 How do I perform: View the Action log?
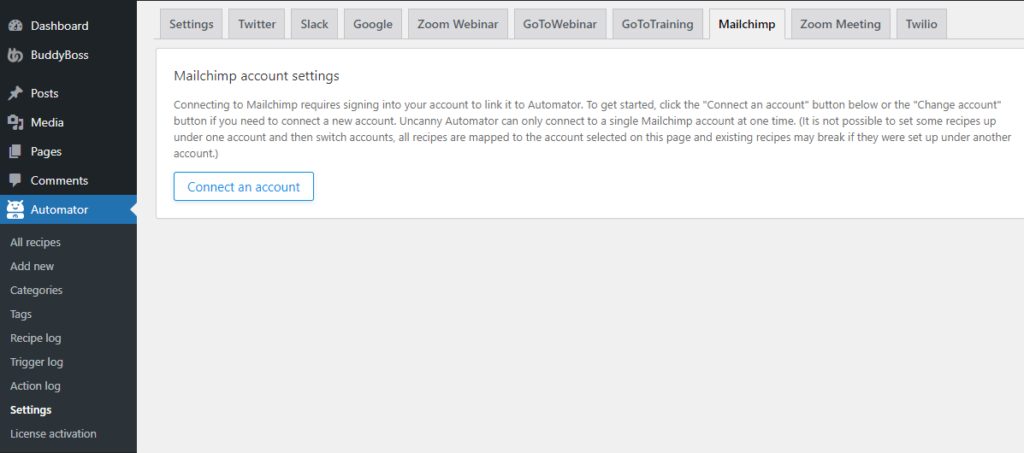click(x=35, y=386)
